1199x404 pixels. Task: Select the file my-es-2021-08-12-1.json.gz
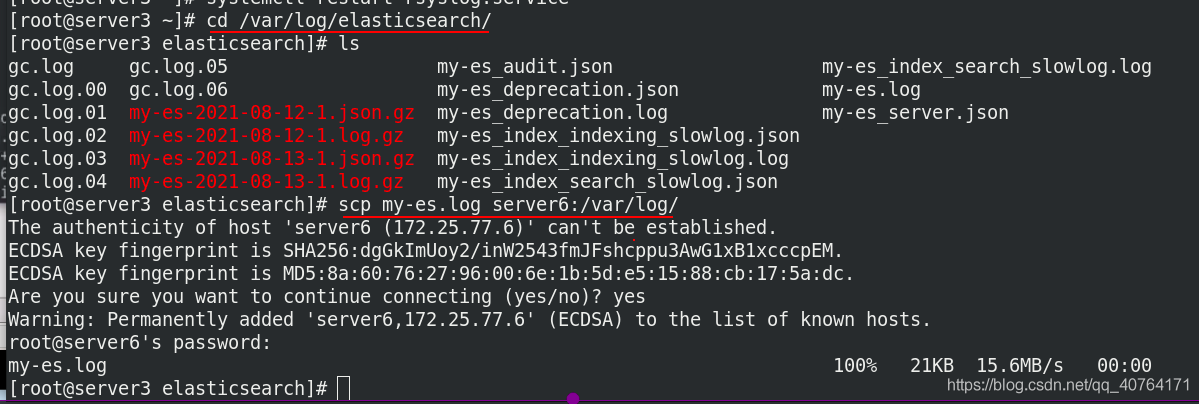coord(271,113)
